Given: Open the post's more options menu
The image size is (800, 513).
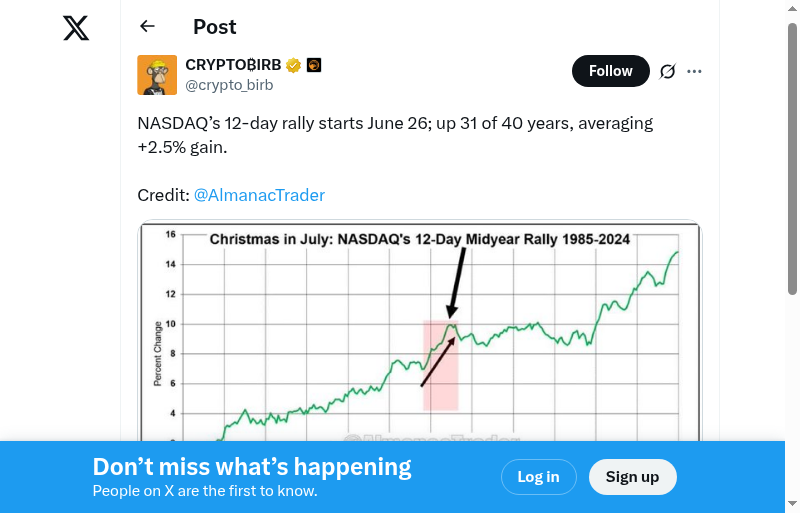Looking at the screenshot, I should point(695,71).
